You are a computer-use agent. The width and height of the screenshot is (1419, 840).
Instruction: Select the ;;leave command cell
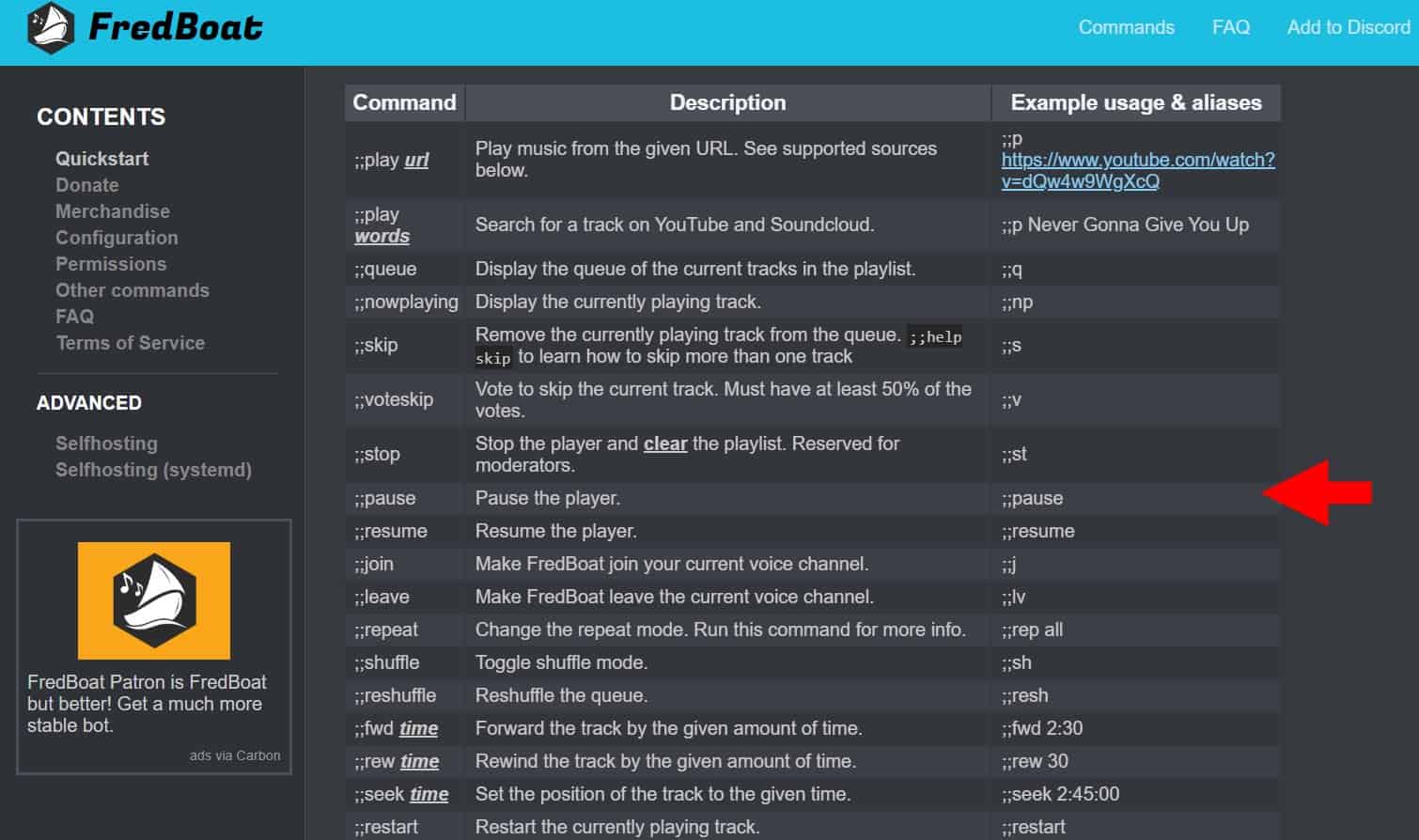405,597
